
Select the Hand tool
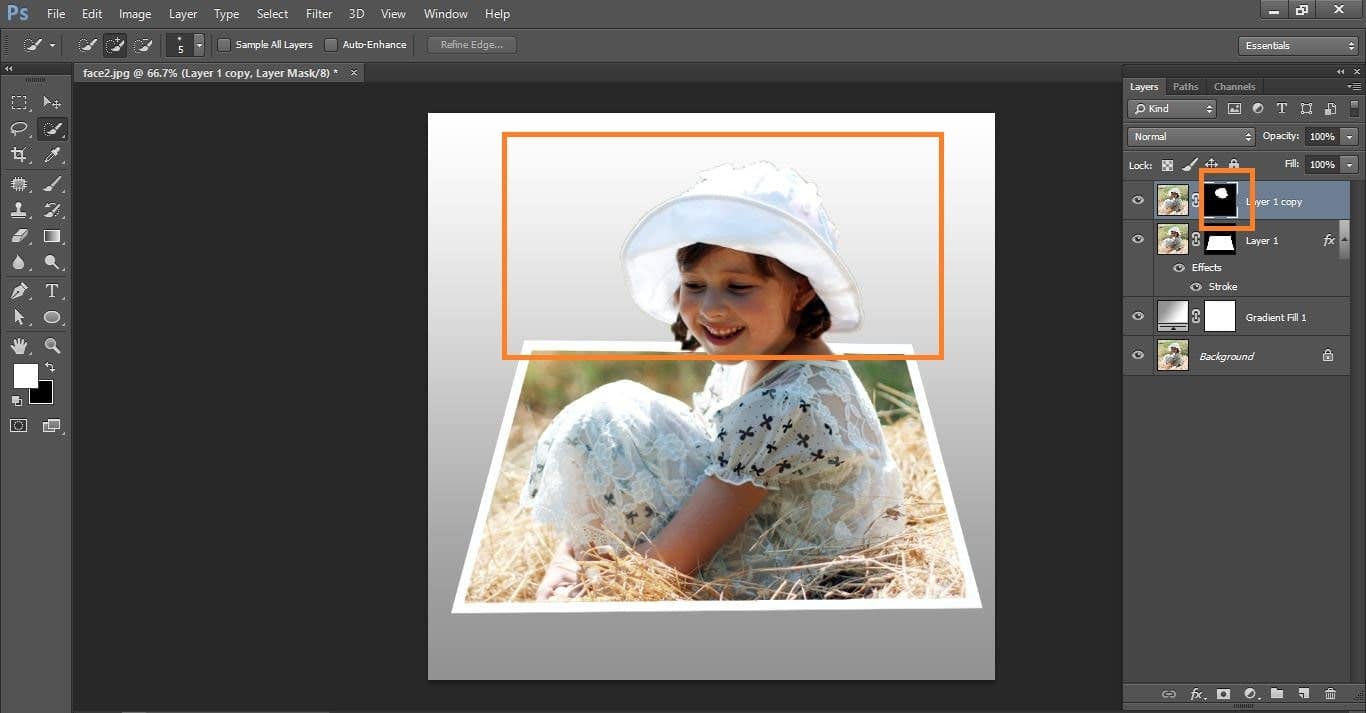[19, 345]
